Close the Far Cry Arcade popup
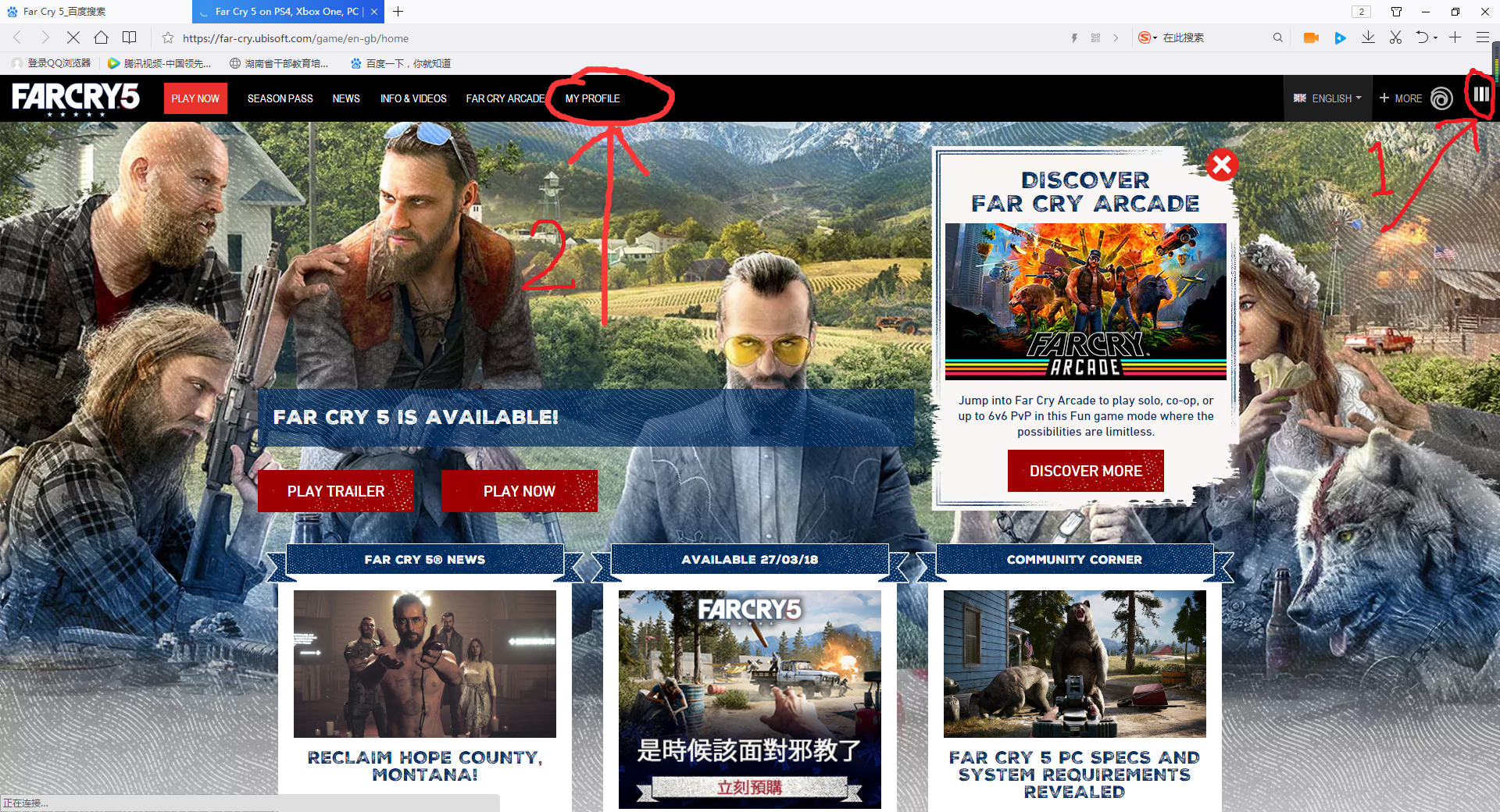Image resolution: width=1500 pixels, height=812 pixels. [x=1222, y=165]
